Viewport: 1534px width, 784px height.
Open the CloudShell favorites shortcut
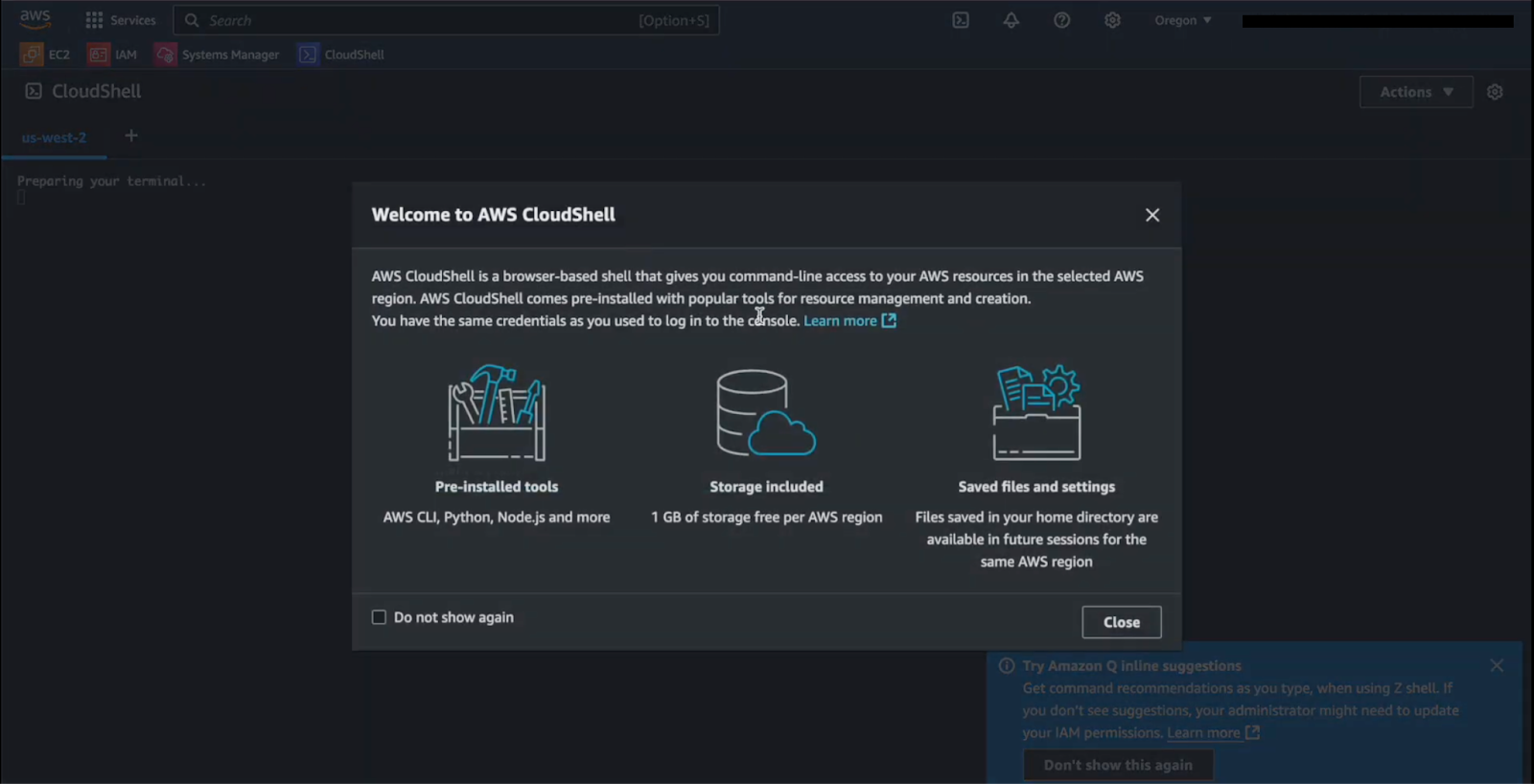341,55
